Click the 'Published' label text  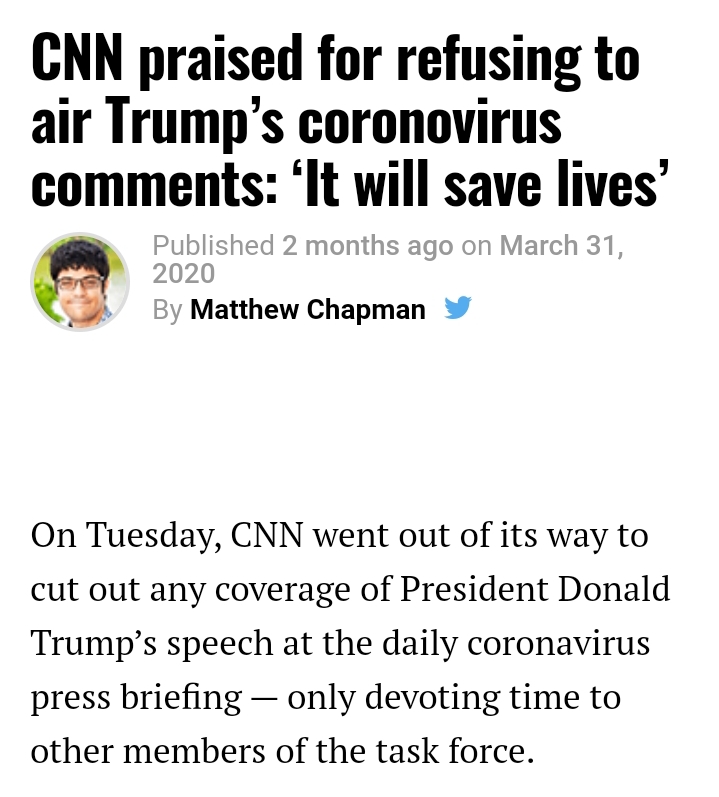[213, 246]
